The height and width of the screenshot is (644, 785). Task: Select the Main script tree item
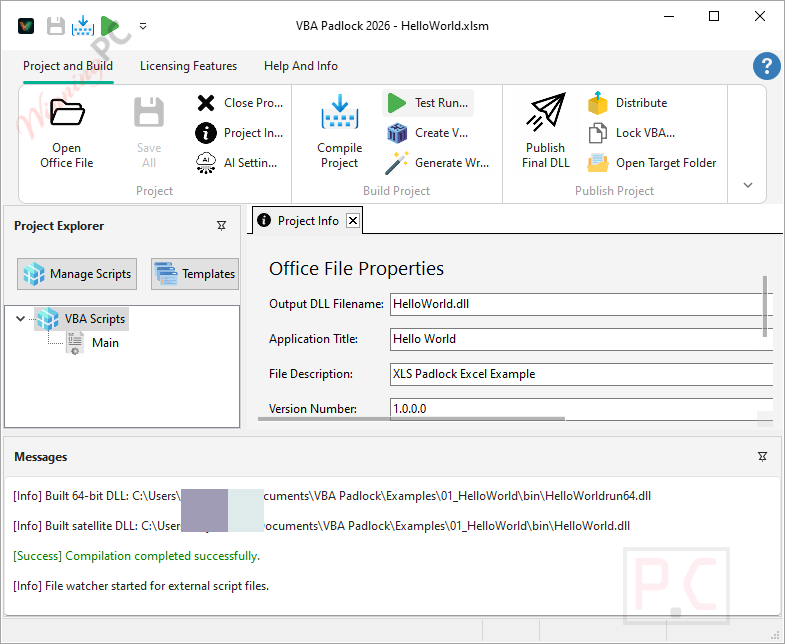pos(93,343)
